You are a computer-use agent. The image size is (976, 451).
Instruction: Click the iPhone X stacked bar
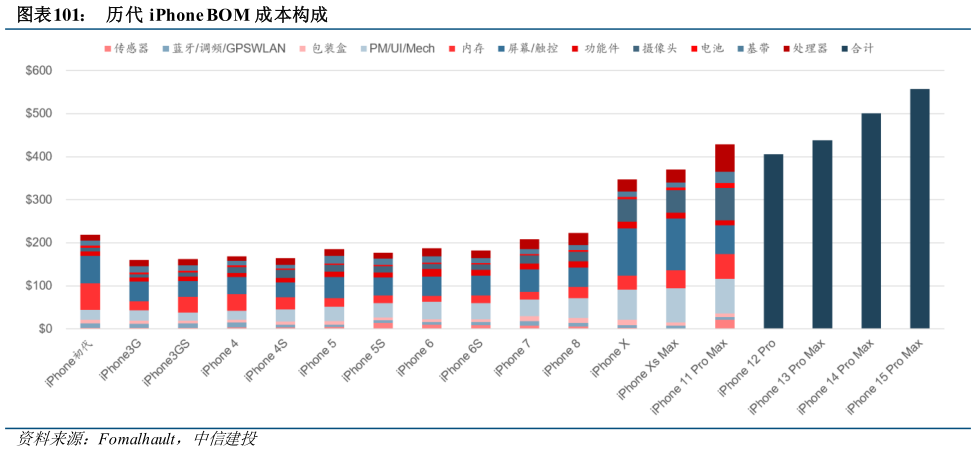point(627,254)
